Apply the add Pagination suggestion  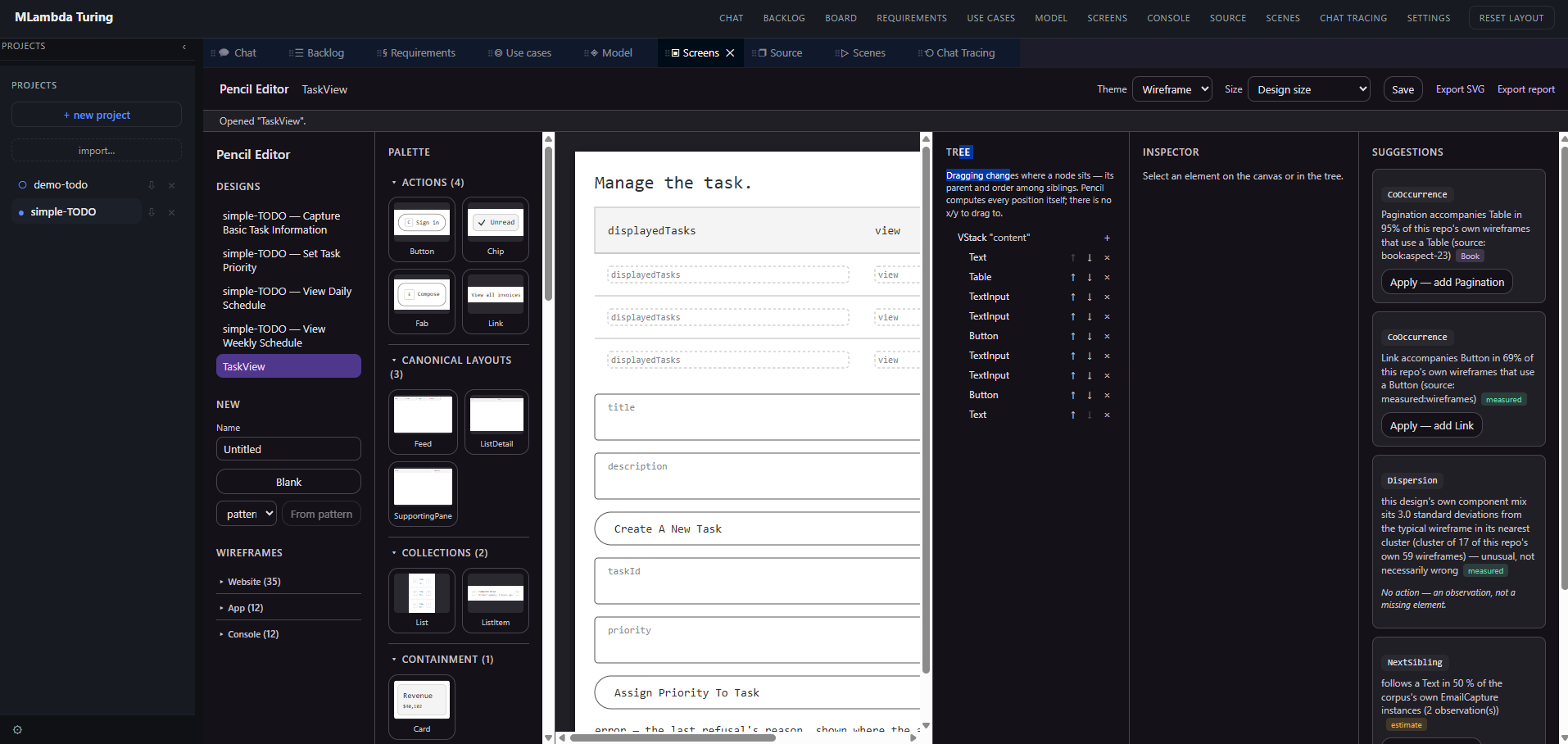click(1447, 282)
